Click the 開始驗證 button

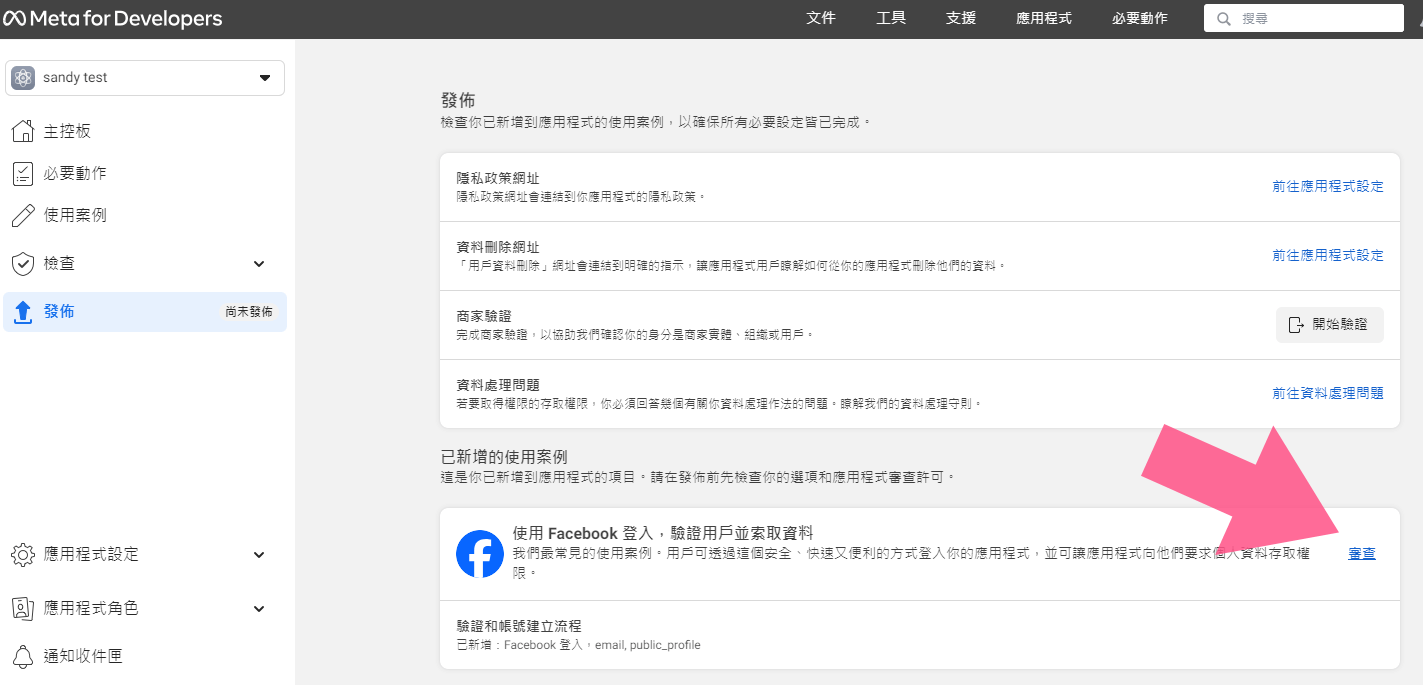(1330, 325)
